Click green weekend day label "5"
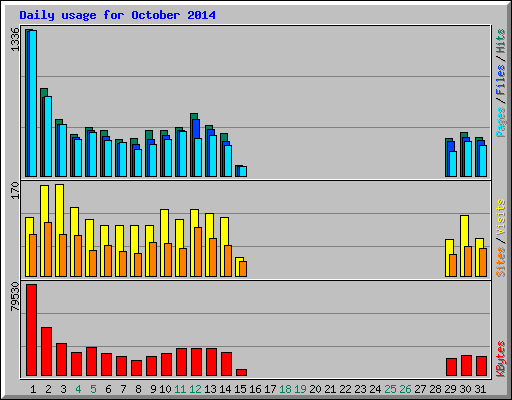 [93, 389]
